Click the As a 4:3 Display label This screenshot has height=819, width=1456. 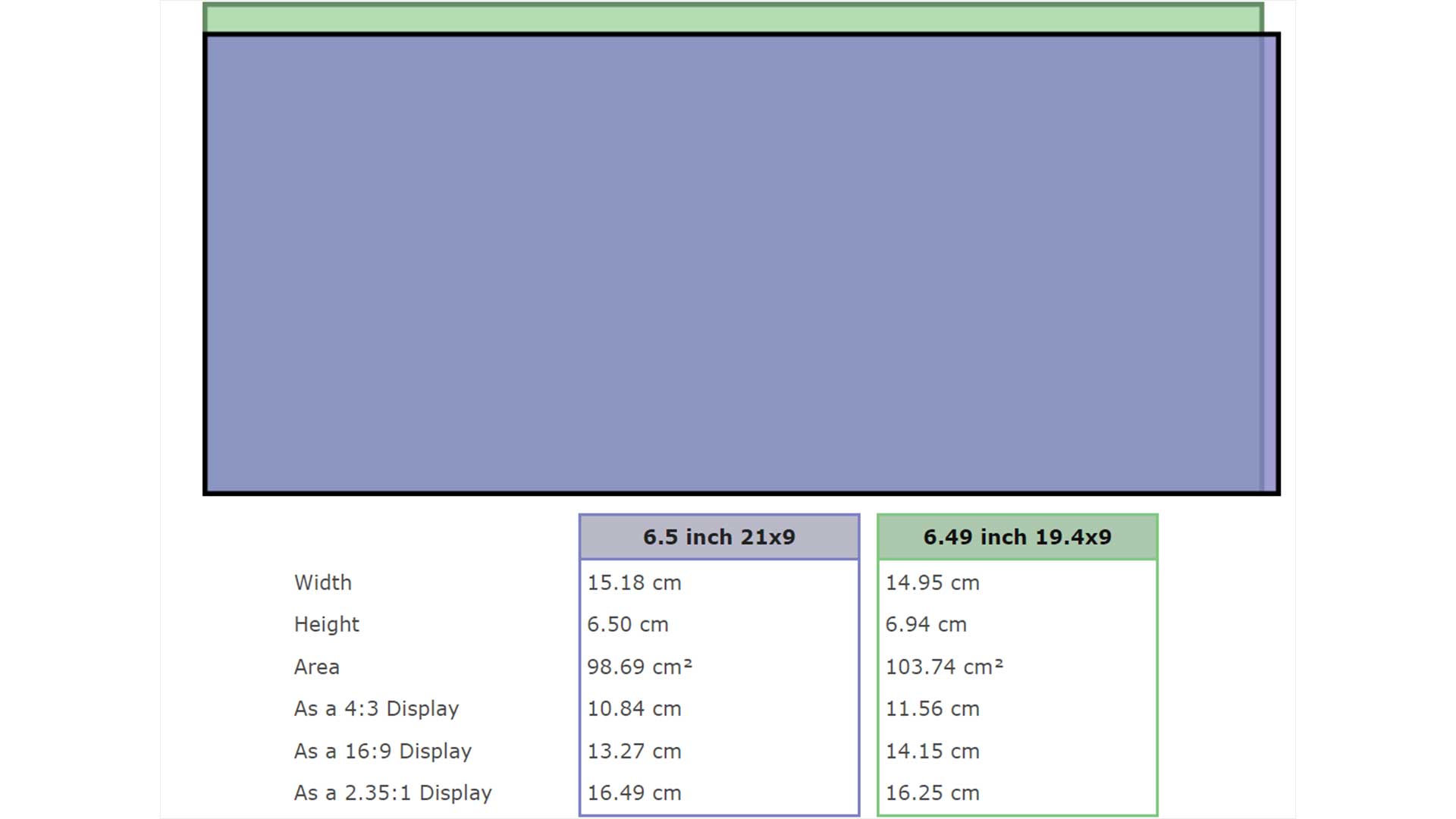pyautogui.click(x=377, y=708)
